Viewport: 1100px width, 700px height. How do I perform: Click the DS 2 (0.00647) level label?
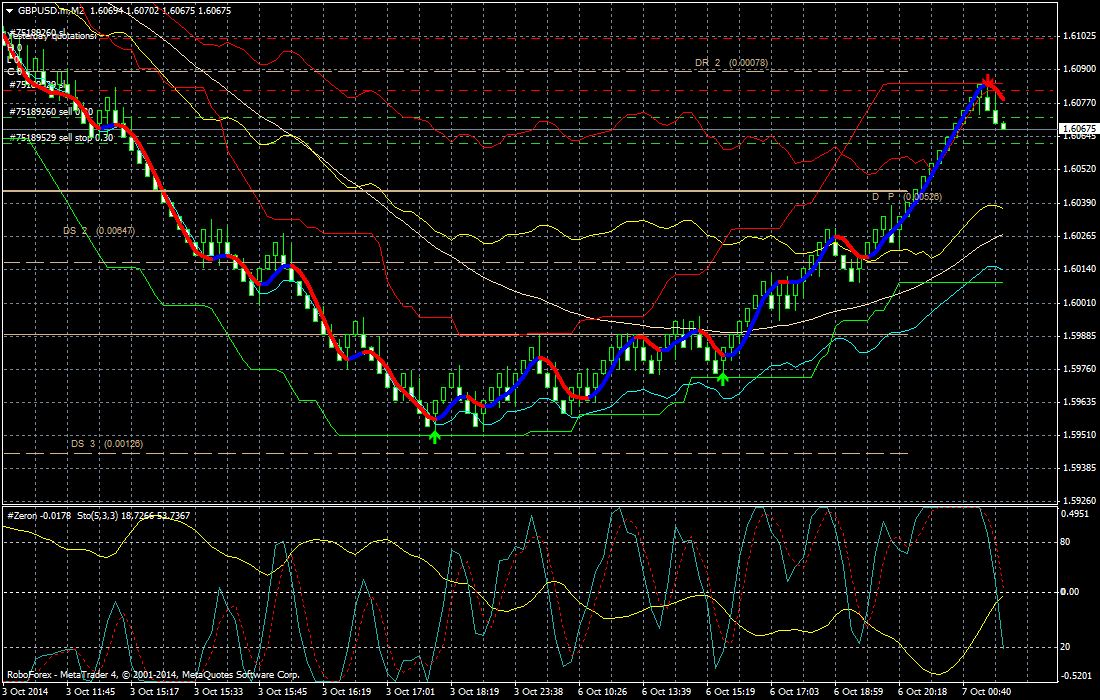point(99,231)
